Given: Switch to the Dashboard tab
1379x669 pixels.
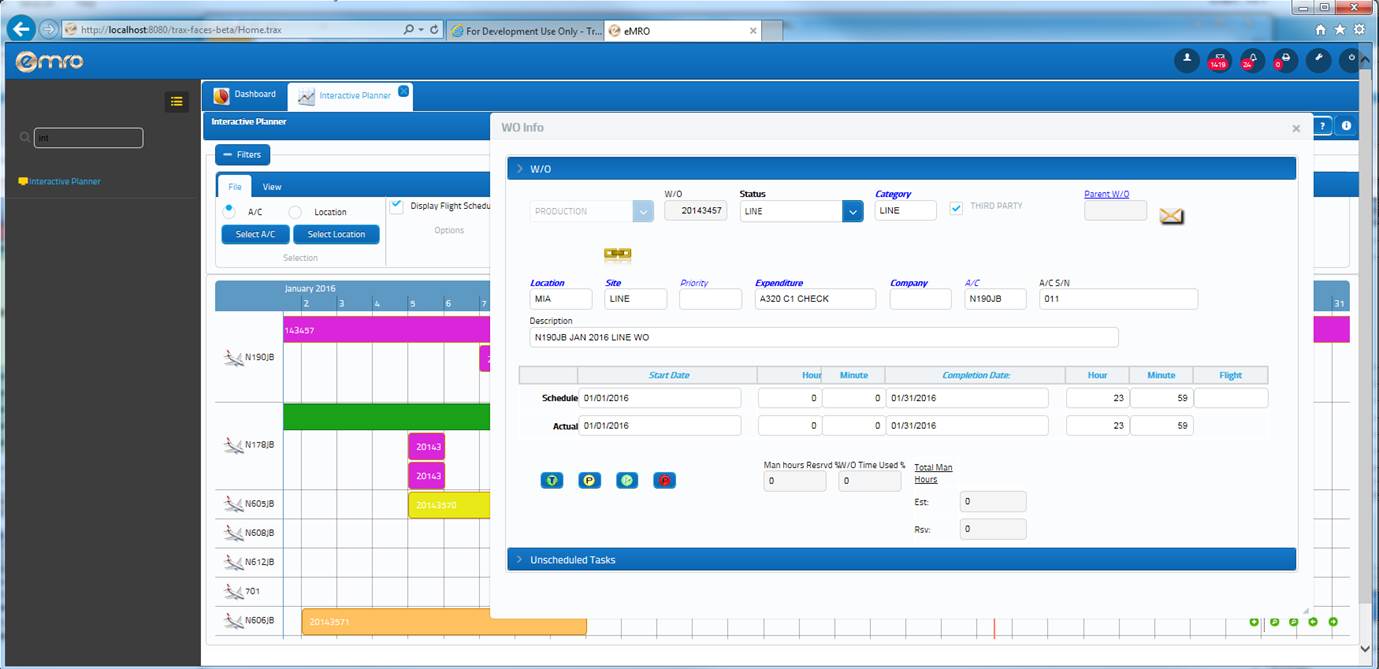Looking at the screenshot, I should pyautogui.click(x=245, y=95).
